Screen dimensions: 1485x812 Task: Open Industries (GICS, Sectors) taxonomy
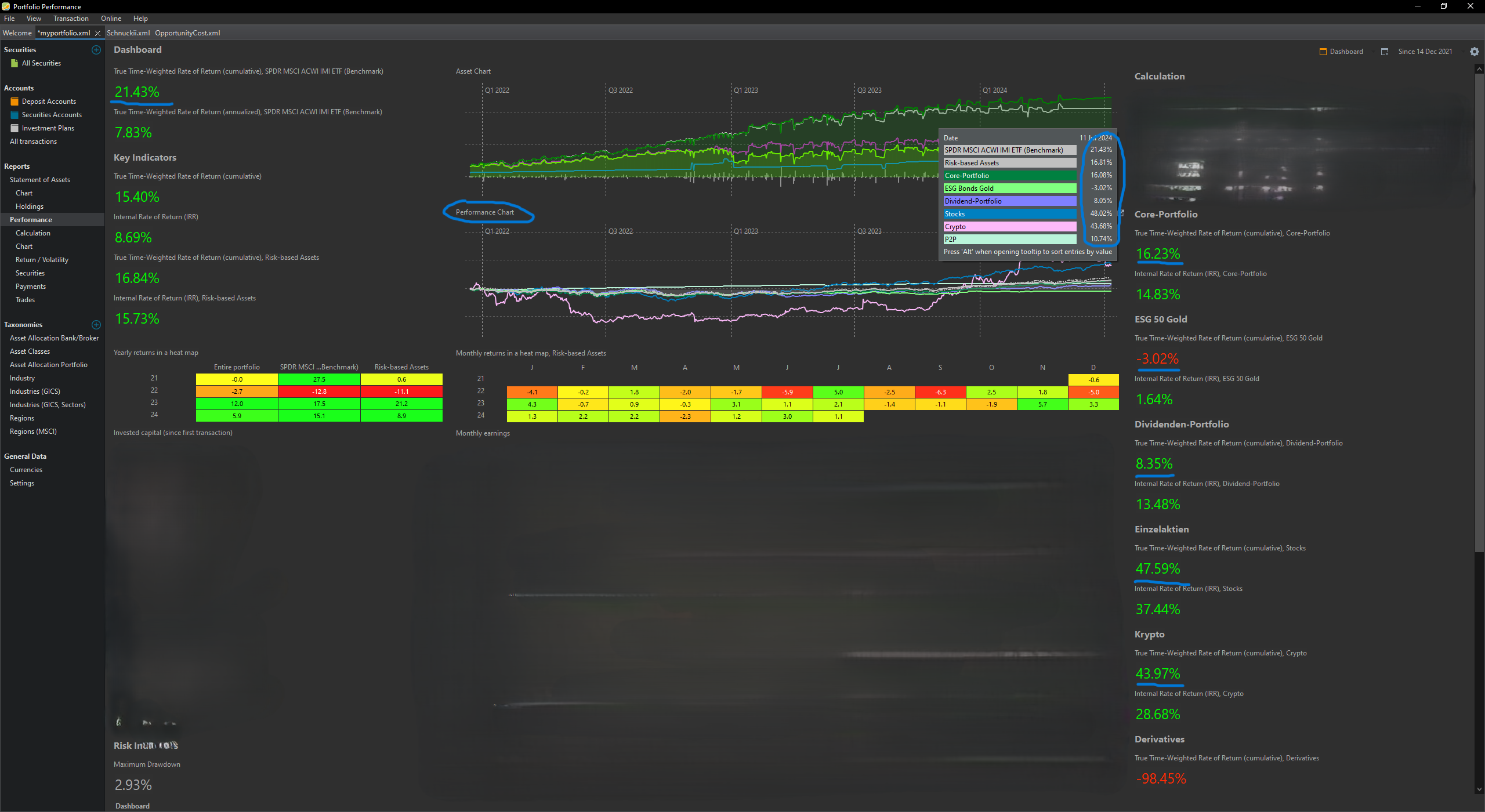48,405
